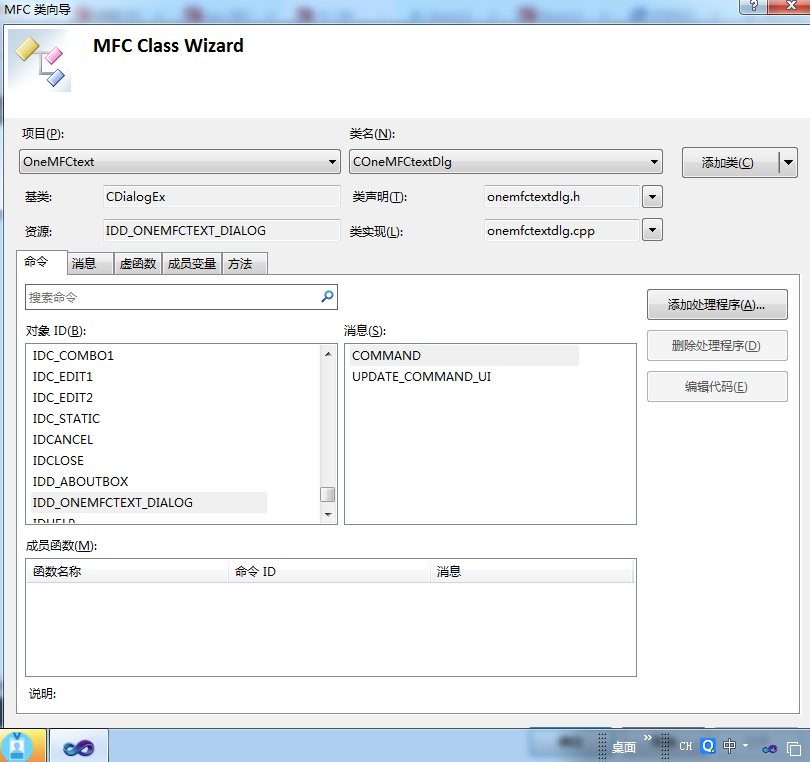Open Visual Studio from the taskbar
The height and width of the screenshot is (762, 810).
(x=78, y=745)
